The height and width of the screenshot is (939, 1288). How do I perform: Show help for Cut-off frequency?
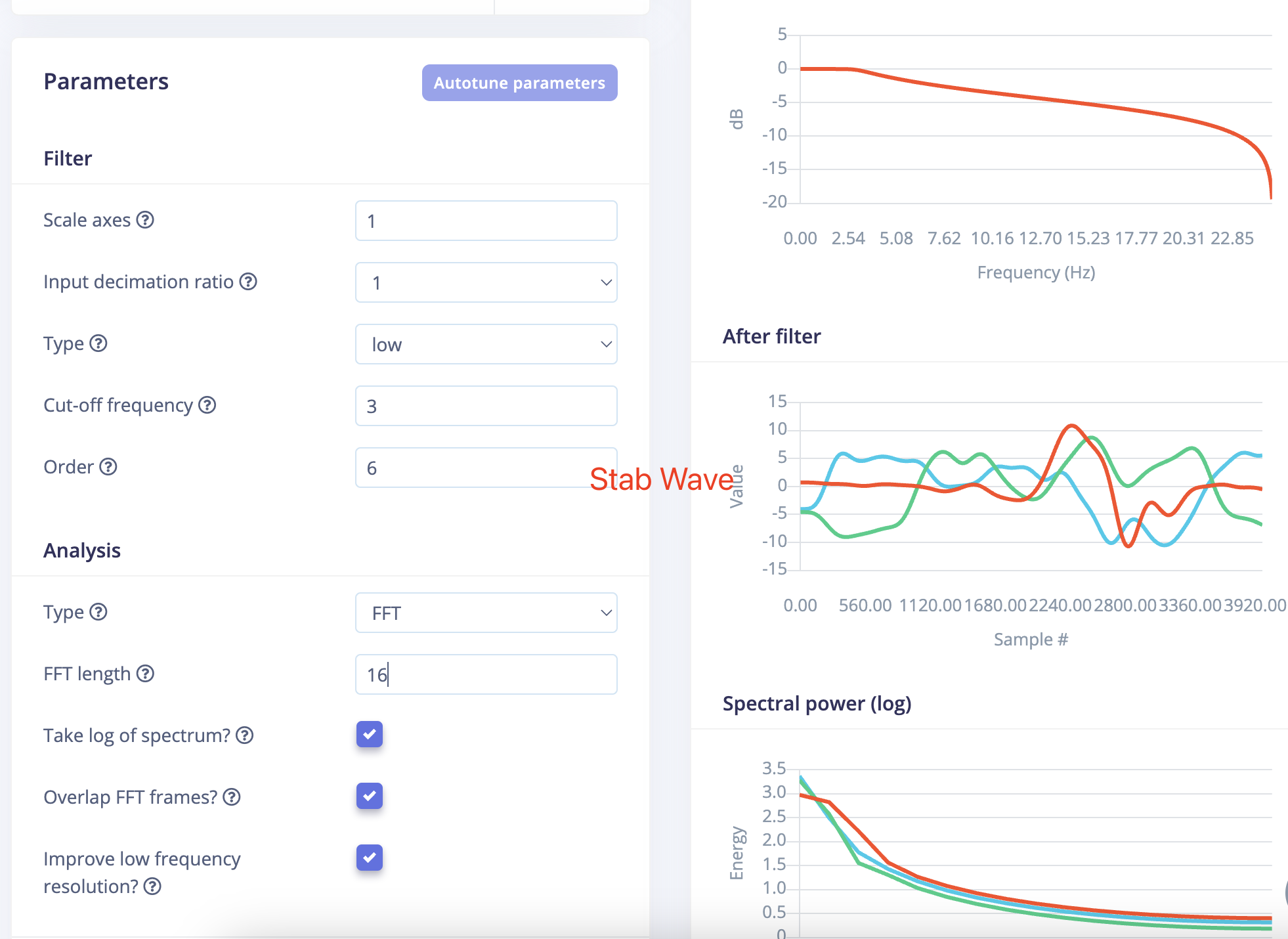tap(207, 405)
